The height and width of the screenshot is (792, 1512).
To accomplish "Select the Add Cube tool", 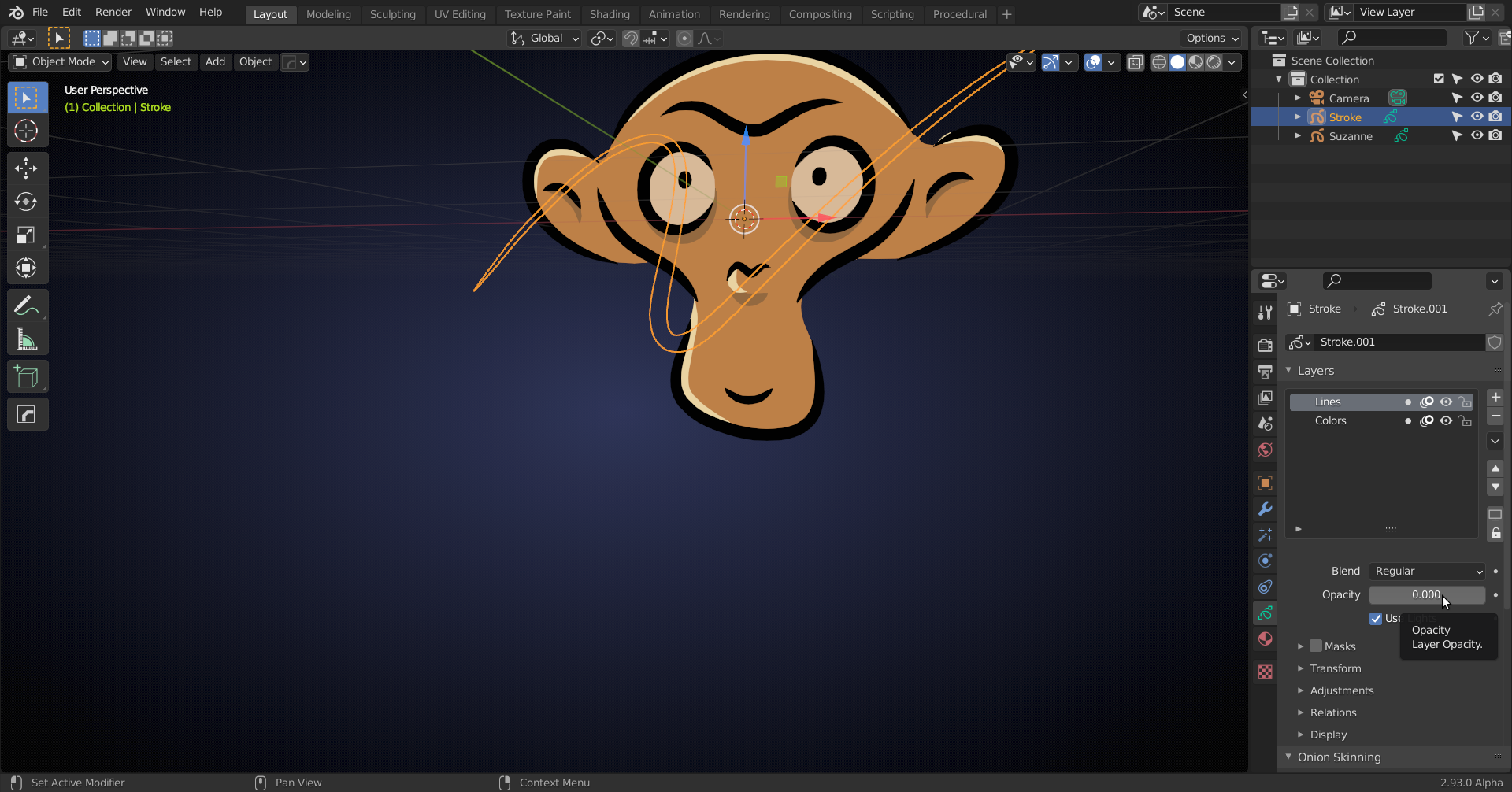I will 27,377.
